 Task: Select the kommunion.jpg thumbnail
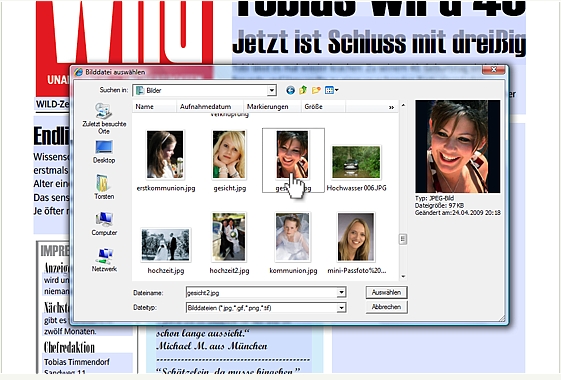click(x=292, y=237)
